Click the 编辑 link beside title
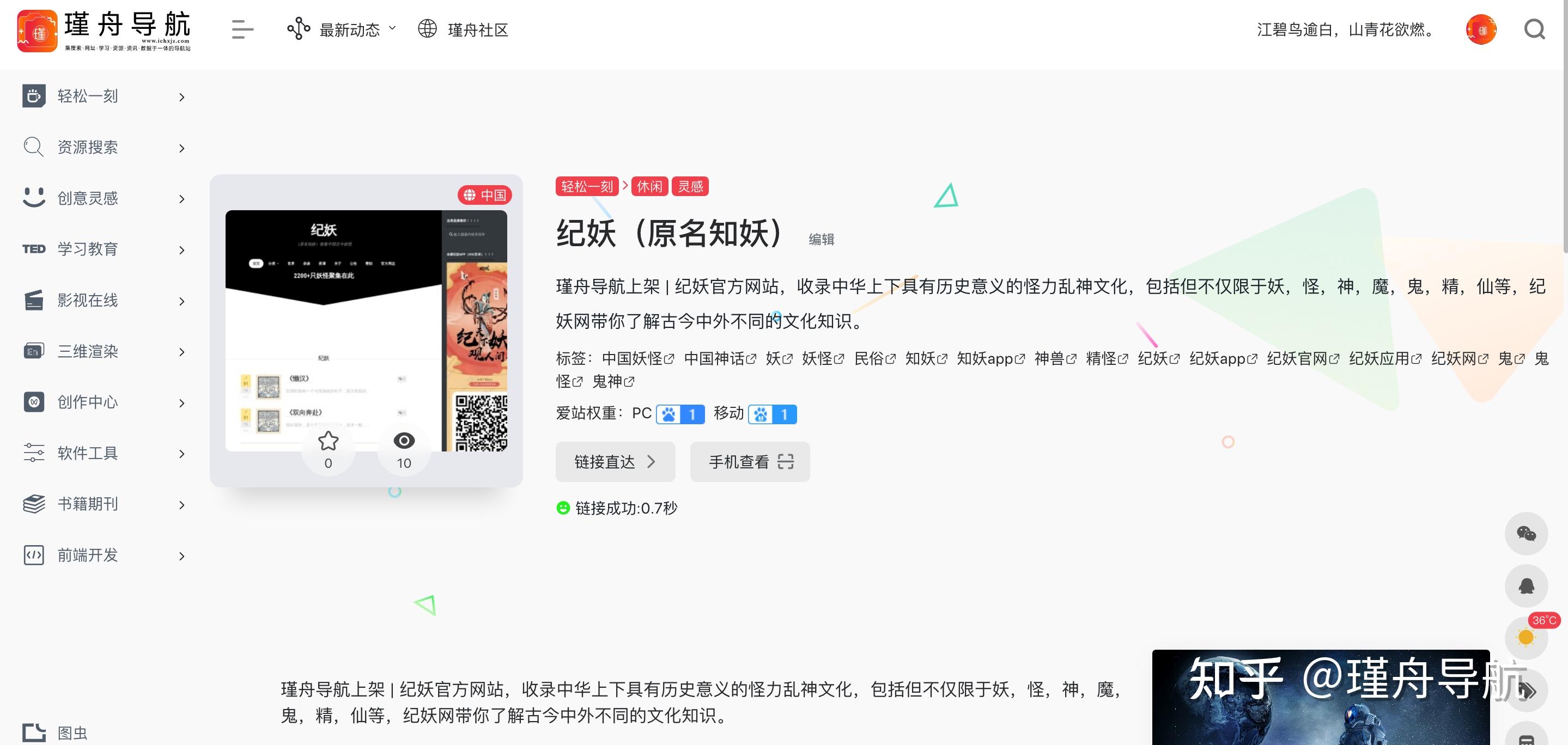Image resolution: width=1568 pixels, height=745 pixels. (x=821, y=239)
